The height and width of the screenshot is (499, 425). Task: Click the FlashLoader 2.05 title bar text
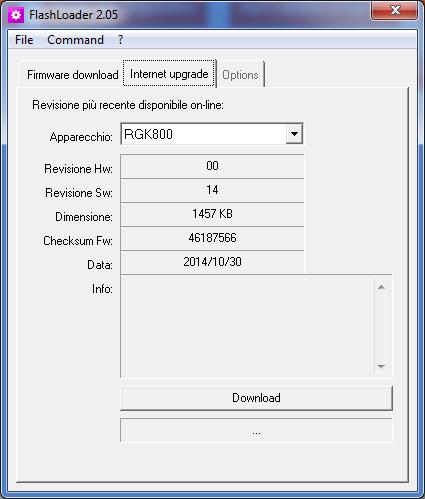click(x=73, y=15)
